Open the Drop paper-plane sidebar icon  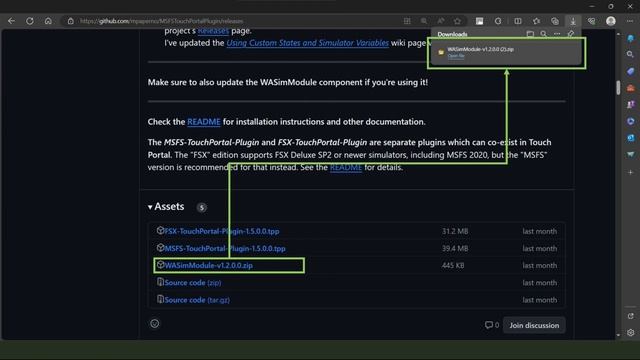click(631, 155)
